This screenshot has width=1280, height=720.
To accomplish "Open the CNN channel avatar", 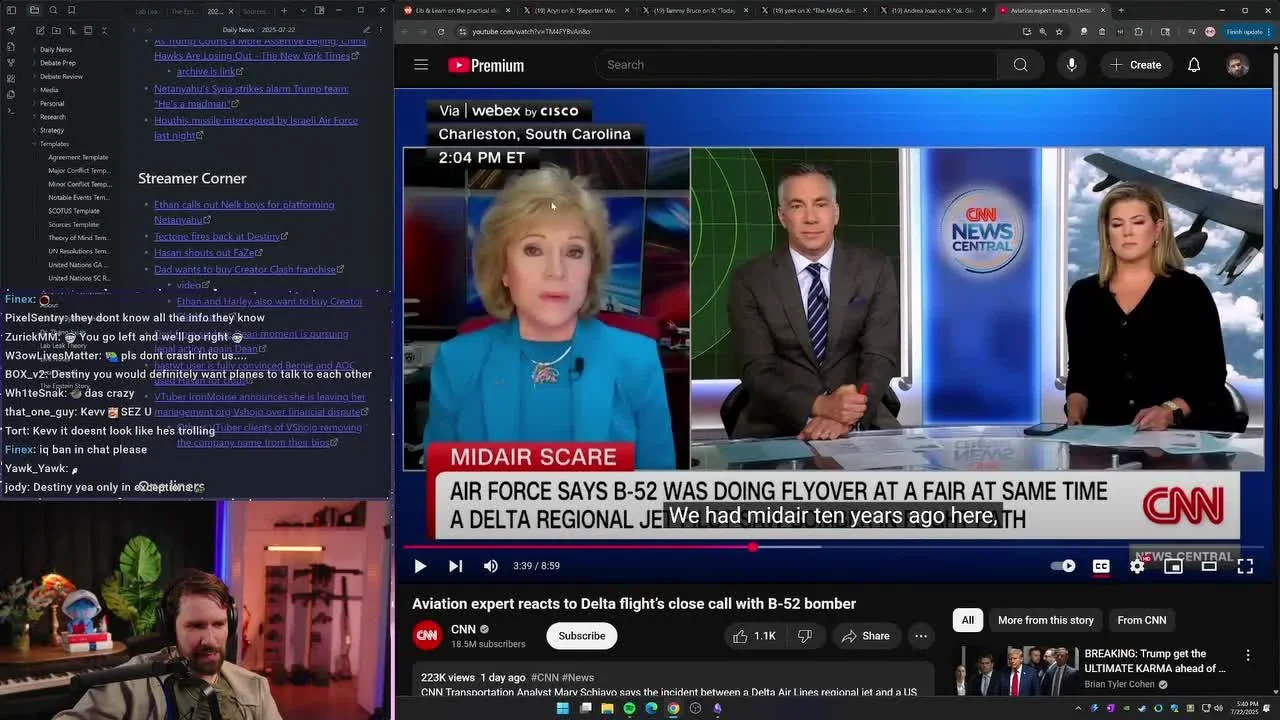I will [427, 635].
